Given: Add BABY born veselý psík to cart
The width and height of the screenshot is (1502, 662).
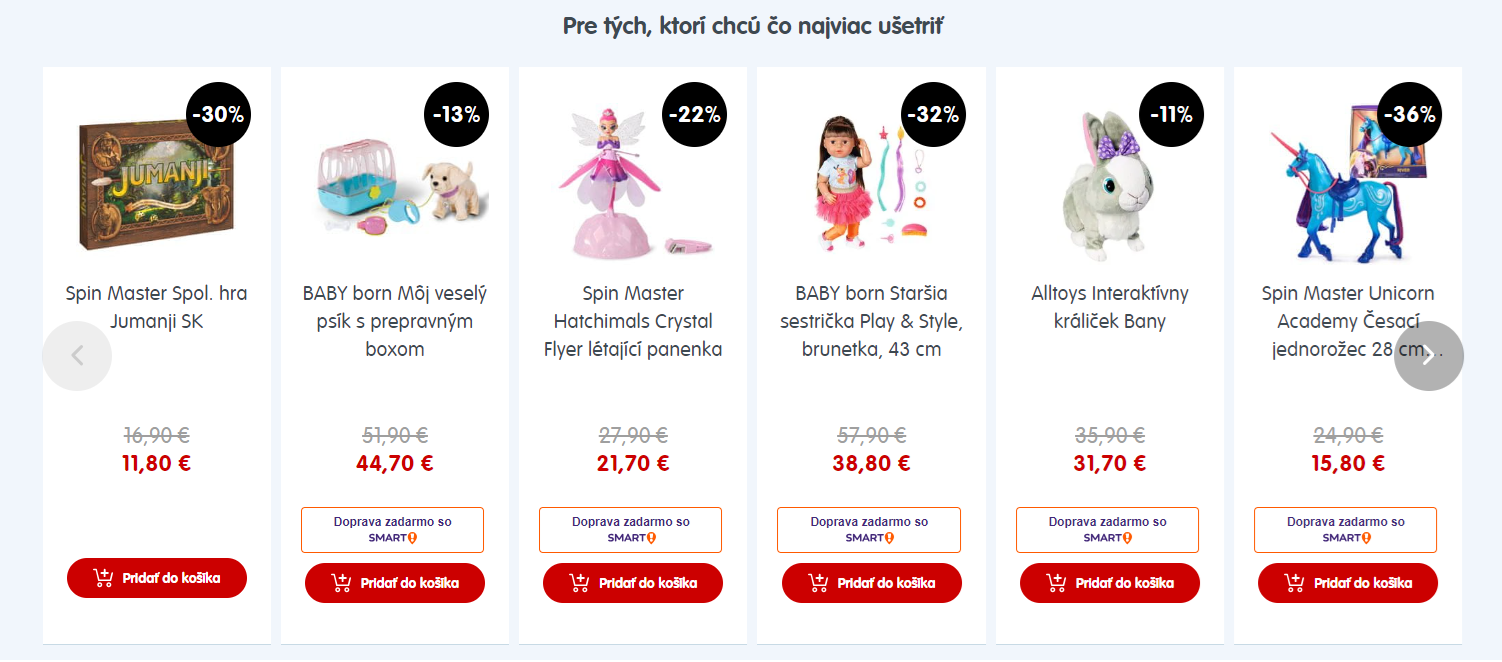Looking at the screenshot, I should 395,583.
